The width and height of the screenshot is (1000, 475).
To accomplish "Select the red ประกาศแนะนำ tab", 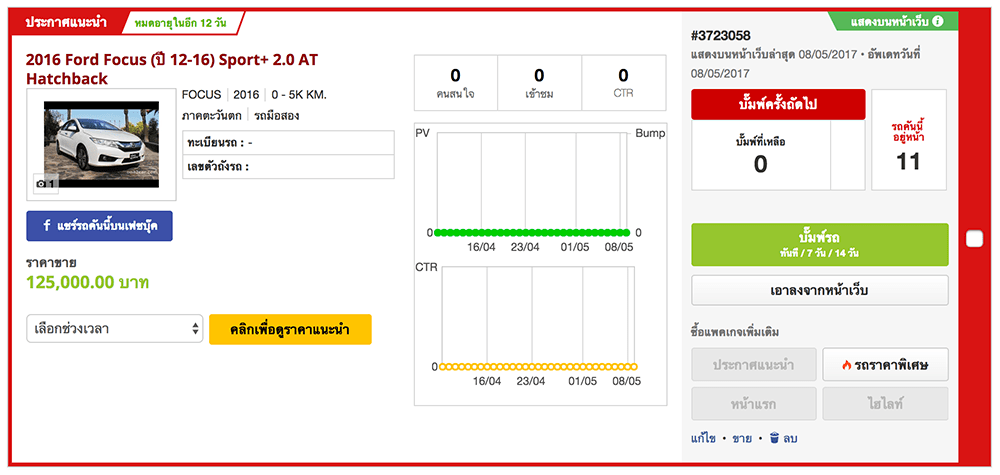I will 66,22.
